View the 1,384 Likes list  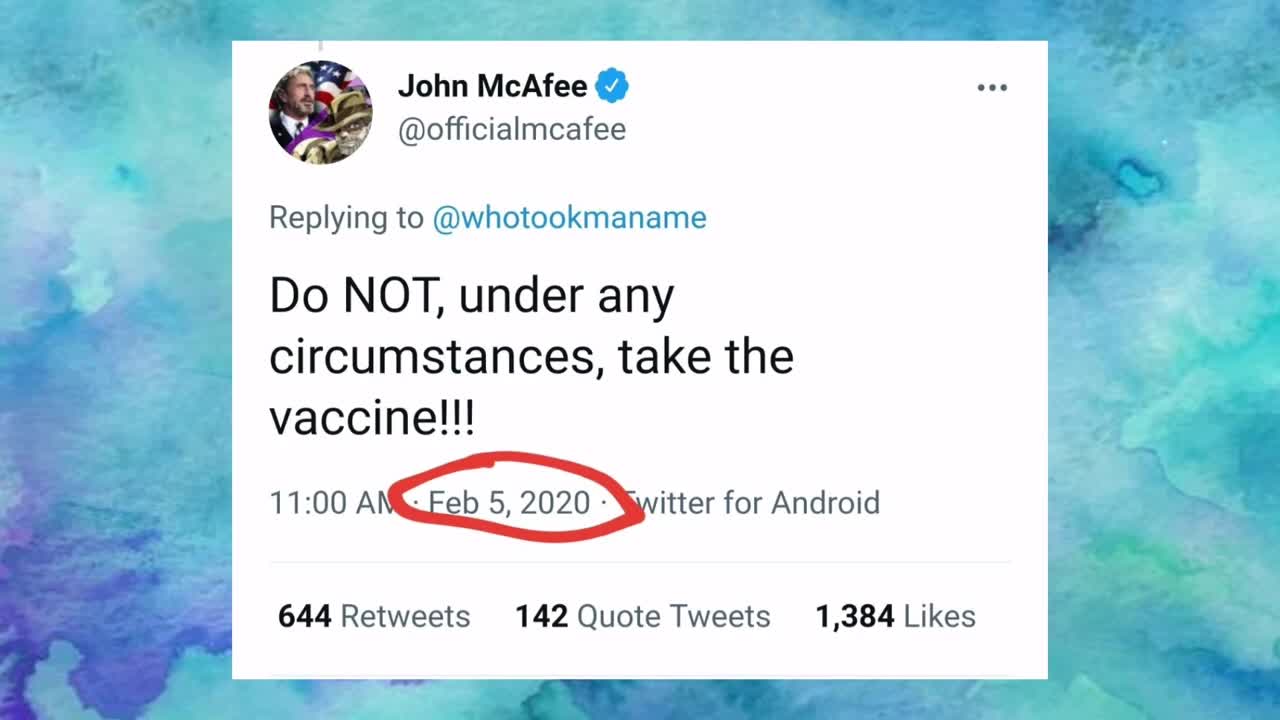(x=895, y=616)
